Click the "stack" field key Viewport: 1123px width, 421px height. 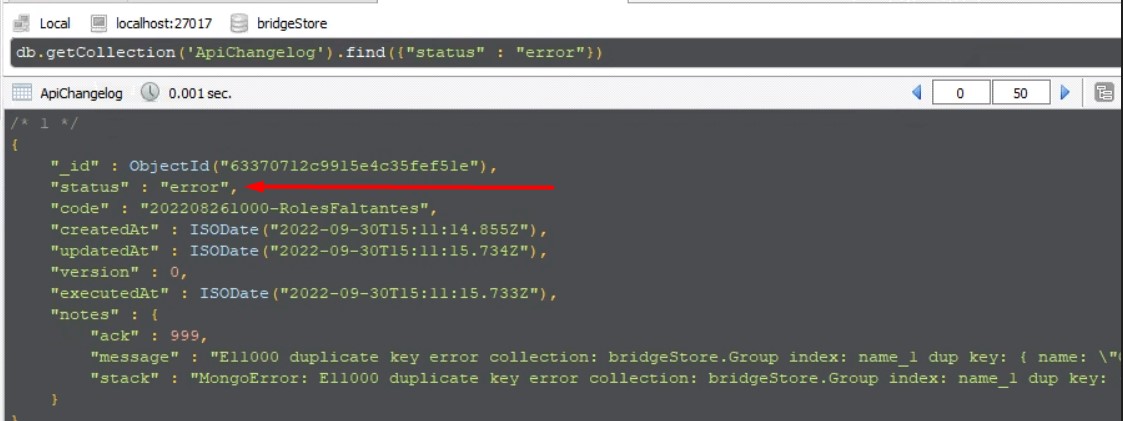[x=125, y=378]
